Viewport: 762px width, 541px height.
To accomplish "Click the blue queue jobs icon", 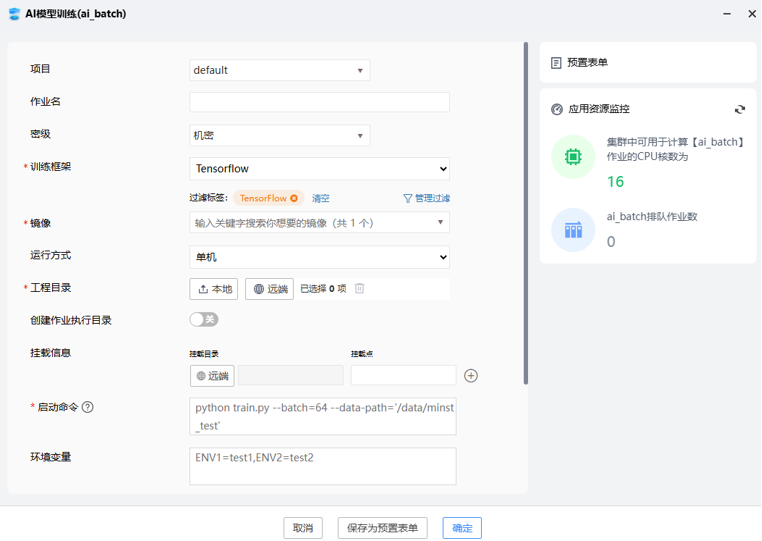I will tap(573, 230).
